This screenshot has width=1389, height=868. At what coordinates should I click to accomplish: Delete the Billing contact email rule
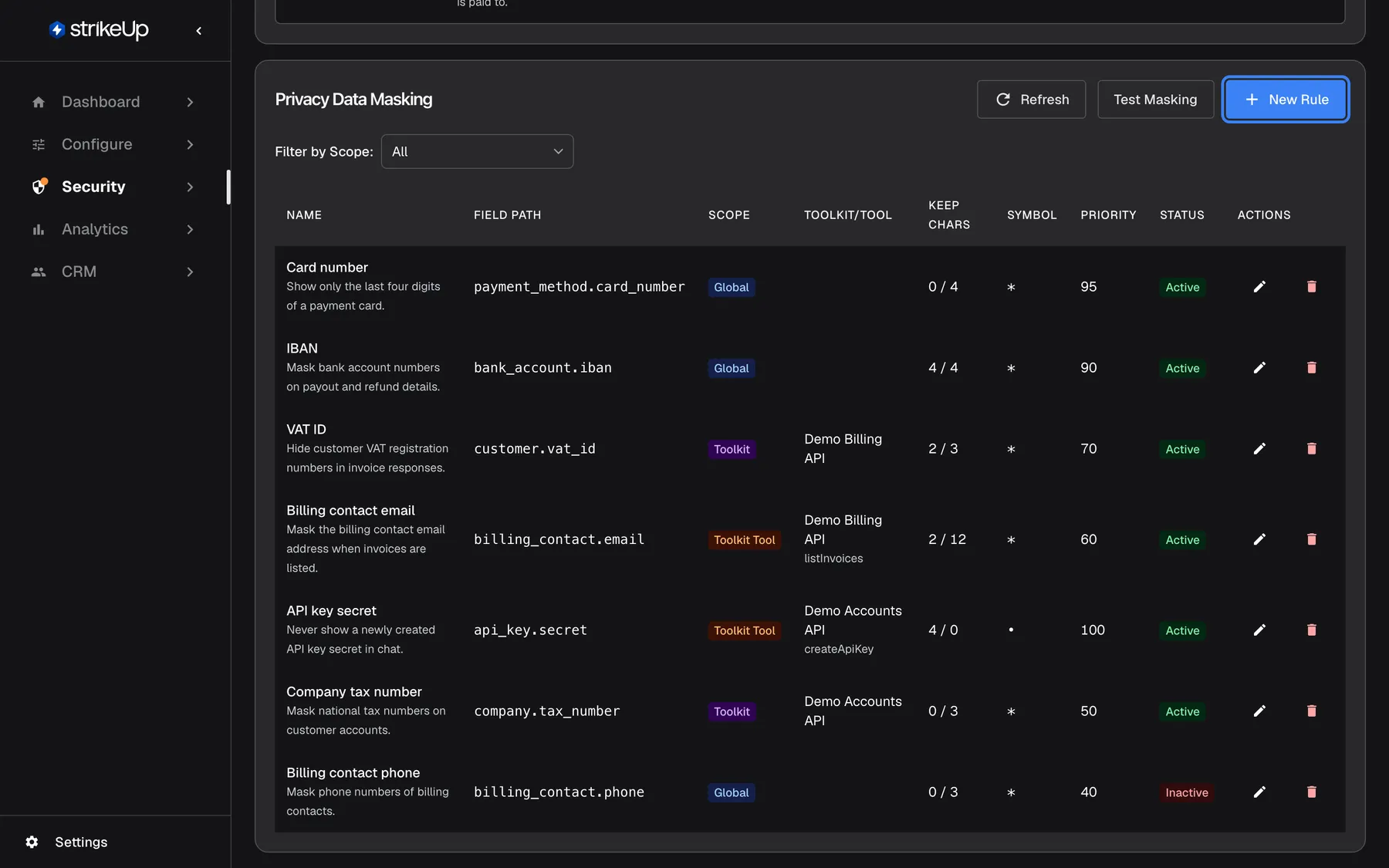1311,539
